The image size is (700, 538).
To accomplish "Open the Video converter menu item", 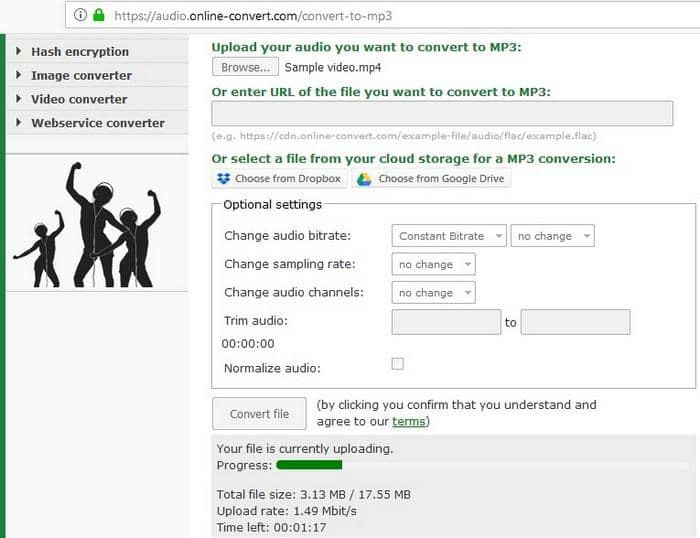I will click(x=79, y=99).
